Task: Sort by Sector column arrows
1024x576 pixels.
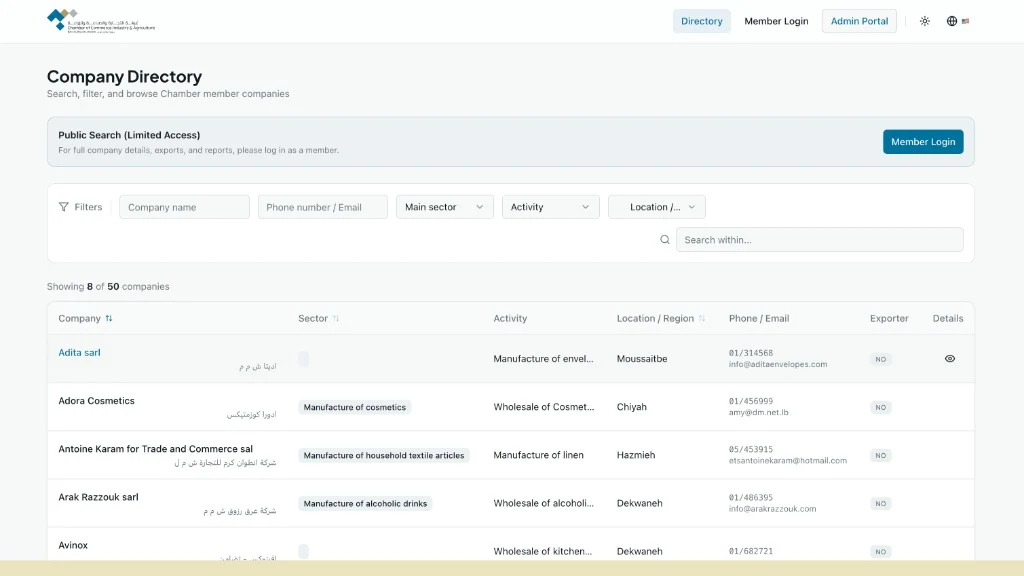Action: [x=336, y=319]
